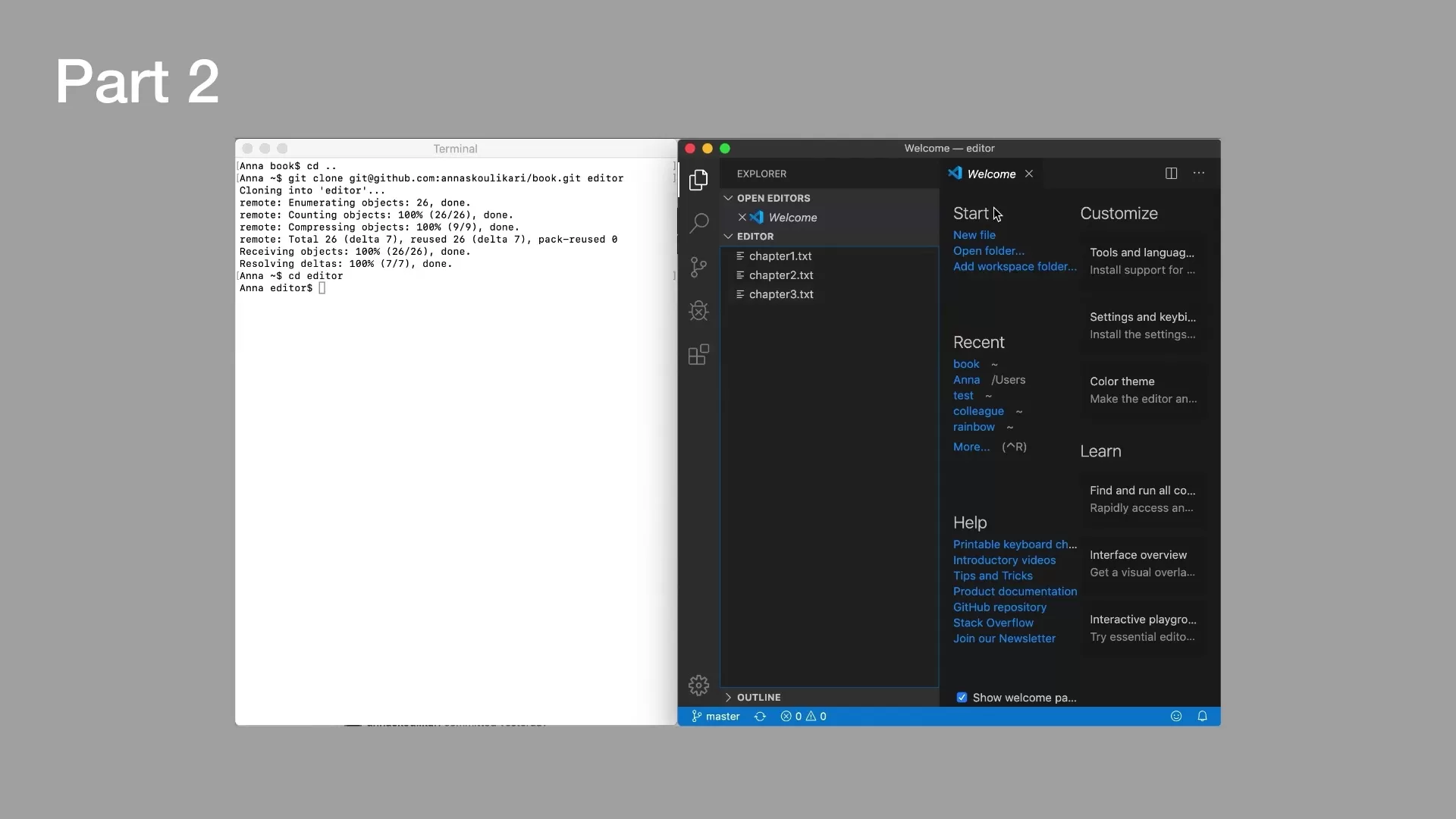
Task: Click the New file link
Action: 974,235
